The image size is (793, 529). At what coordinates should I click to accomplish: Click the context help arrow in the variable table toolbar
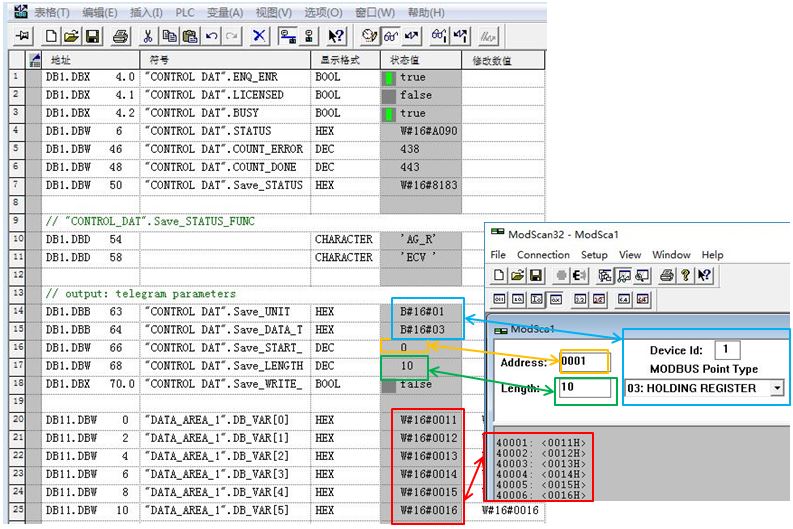coord(336,36)
